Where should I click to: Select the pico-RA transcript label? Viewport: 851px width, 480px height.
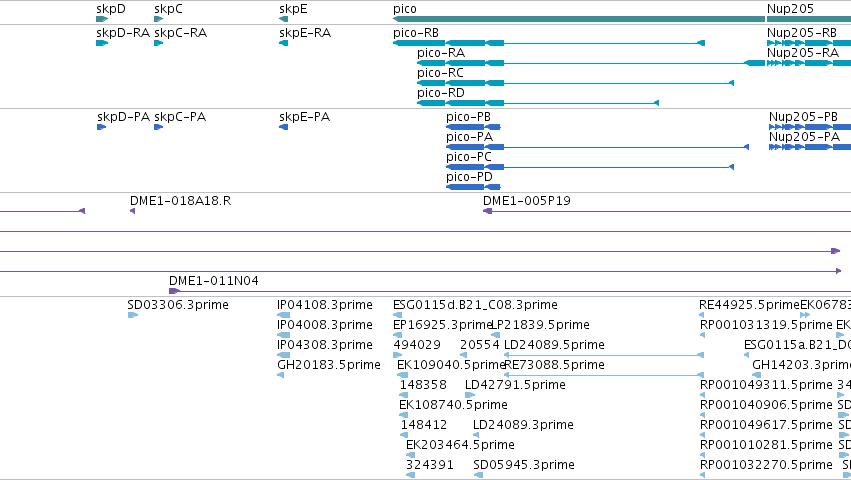tap(441, 53)
